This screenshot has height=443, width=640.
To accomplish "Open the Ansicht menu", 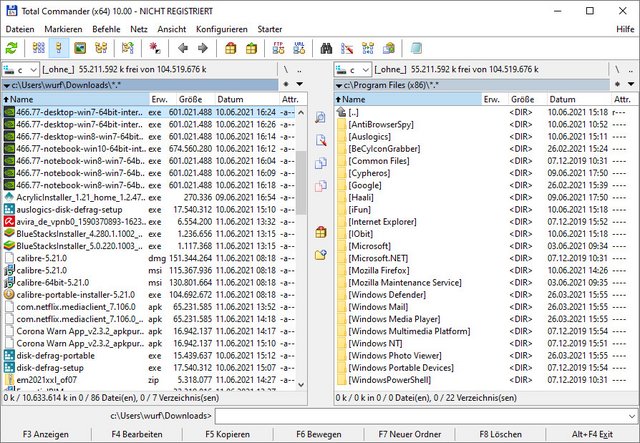I will pos(172,29).
